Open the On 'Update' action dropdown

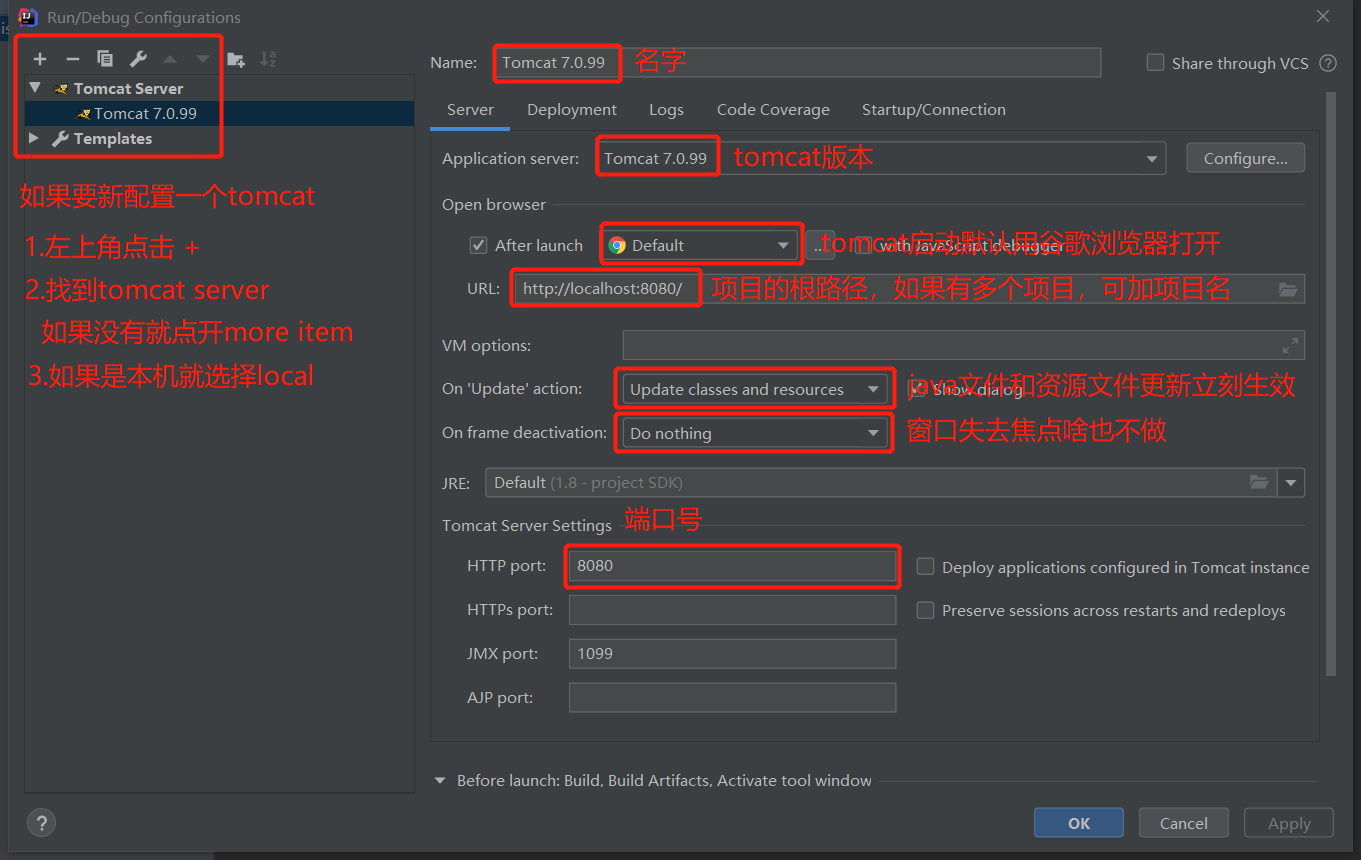point(755,389)
